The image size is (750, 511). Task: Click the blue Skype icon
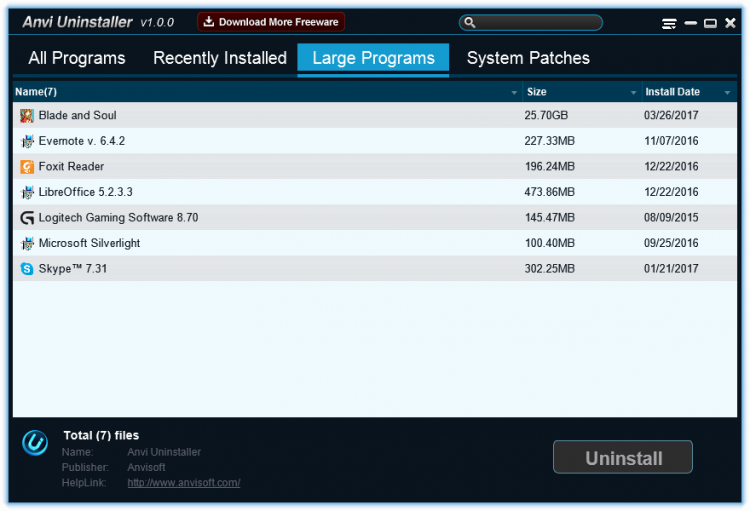[x=27, y=269]
